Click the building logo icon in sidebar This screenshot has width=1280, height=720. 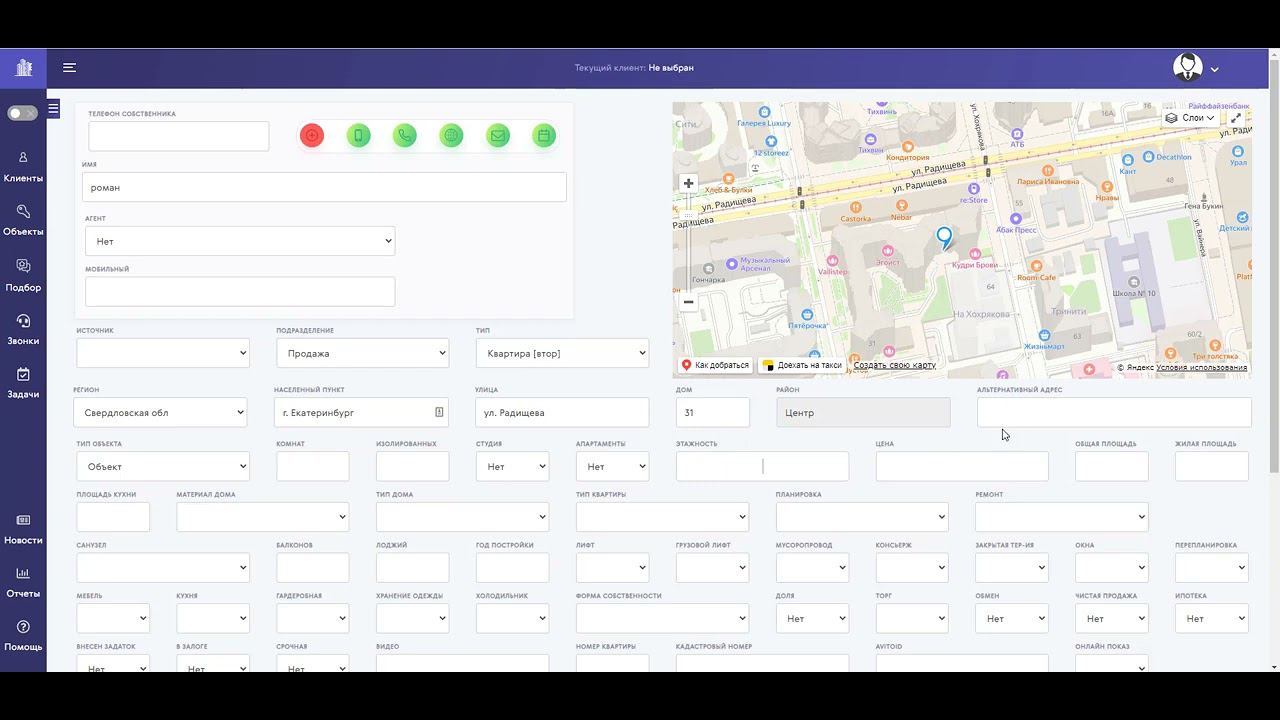click(x=24, y=68)
